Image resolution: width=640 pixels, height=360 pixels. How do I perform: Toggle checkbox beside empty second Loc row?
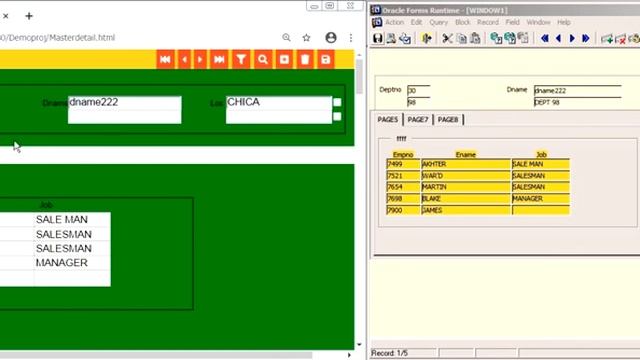[337, 117]
